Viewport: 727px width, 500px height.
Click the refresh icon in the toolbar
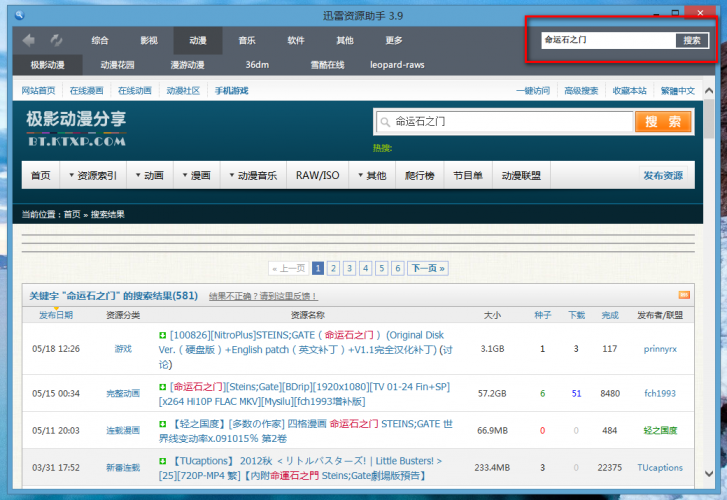point(56,40)
